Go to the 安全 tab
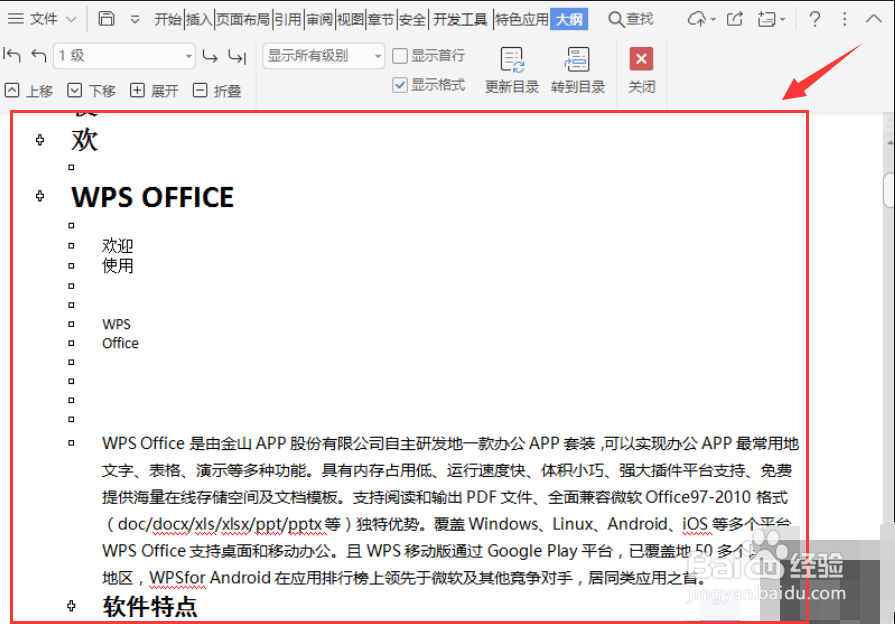 tap(412, 19)
